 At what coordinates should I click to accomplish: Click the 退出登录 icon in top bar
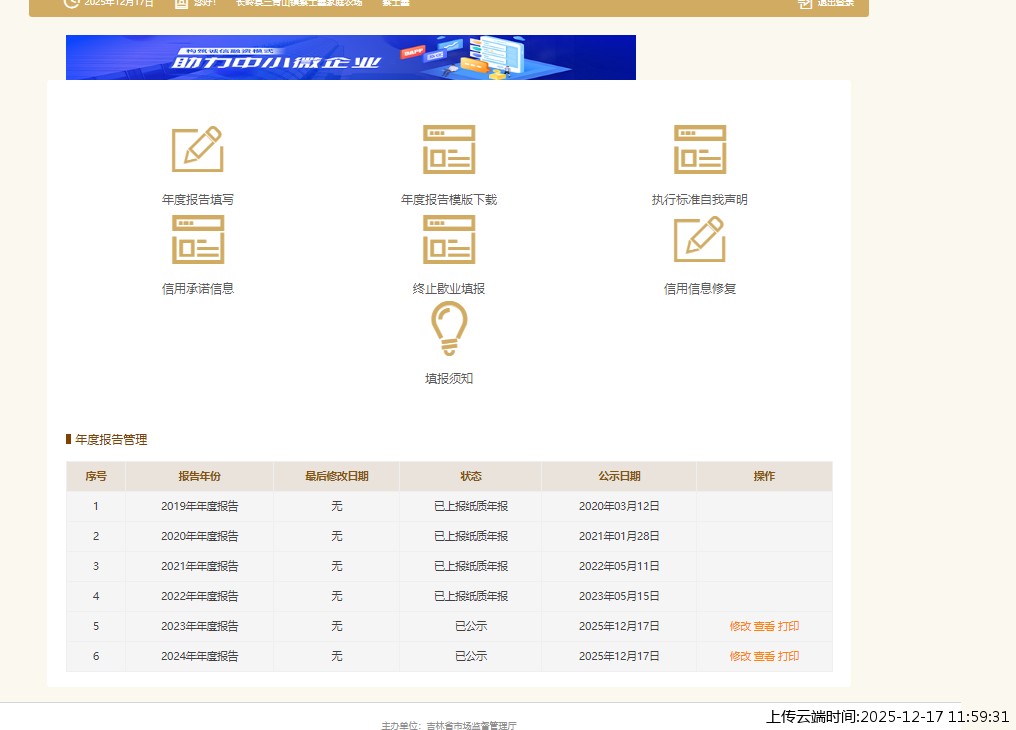click(x=806, y=3)
